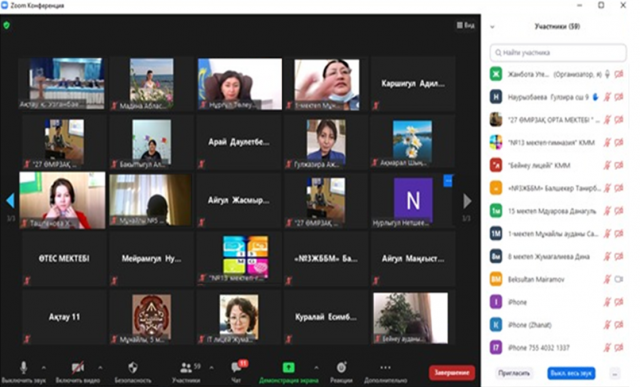Select iPhone 755 4032 1337 participant row
640x387 pixels.
[x=557, y=348]
